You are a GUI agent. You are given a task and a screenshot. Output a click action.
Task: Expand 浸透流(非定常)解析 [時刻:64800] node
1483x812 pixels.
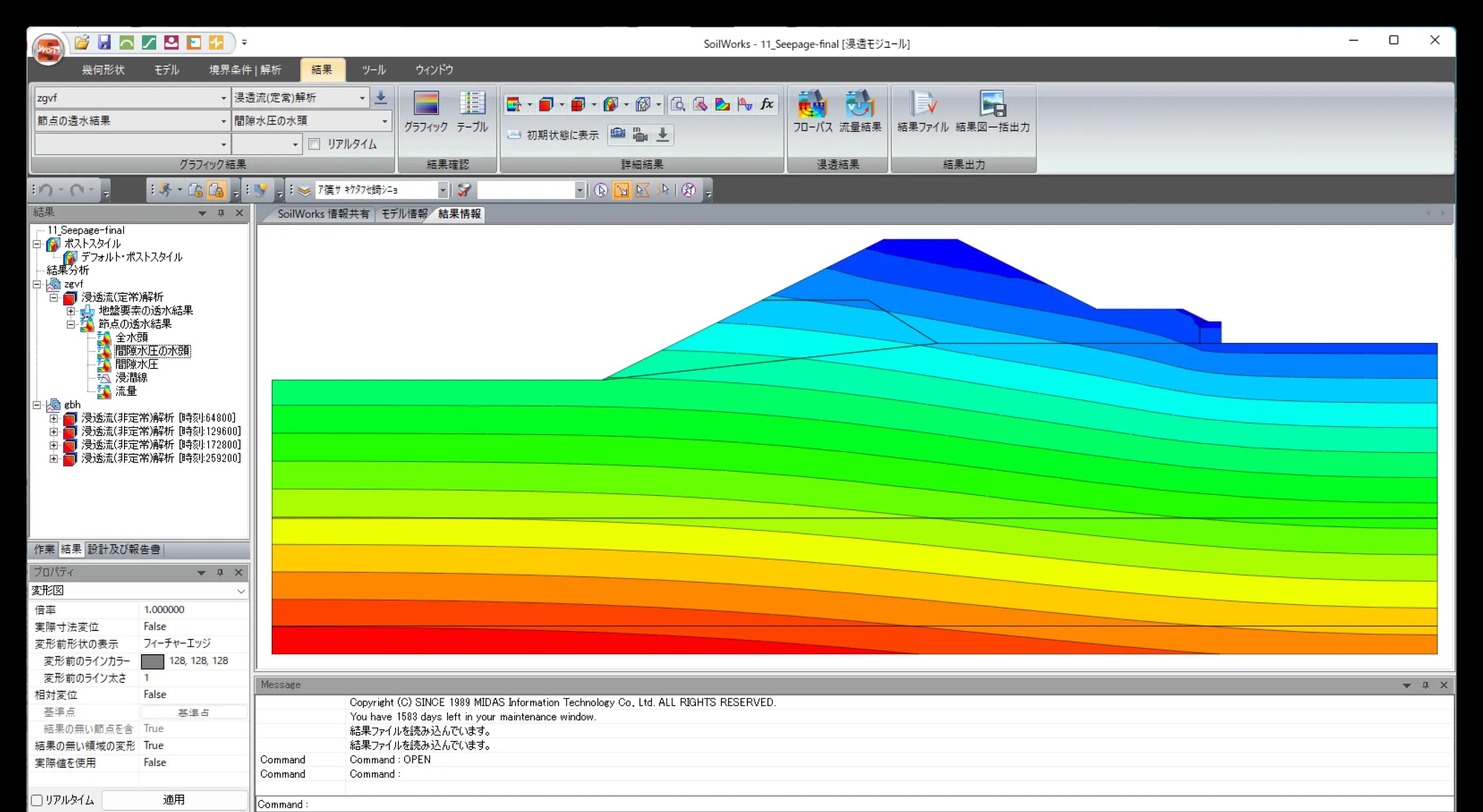click(x=53, y=418)
